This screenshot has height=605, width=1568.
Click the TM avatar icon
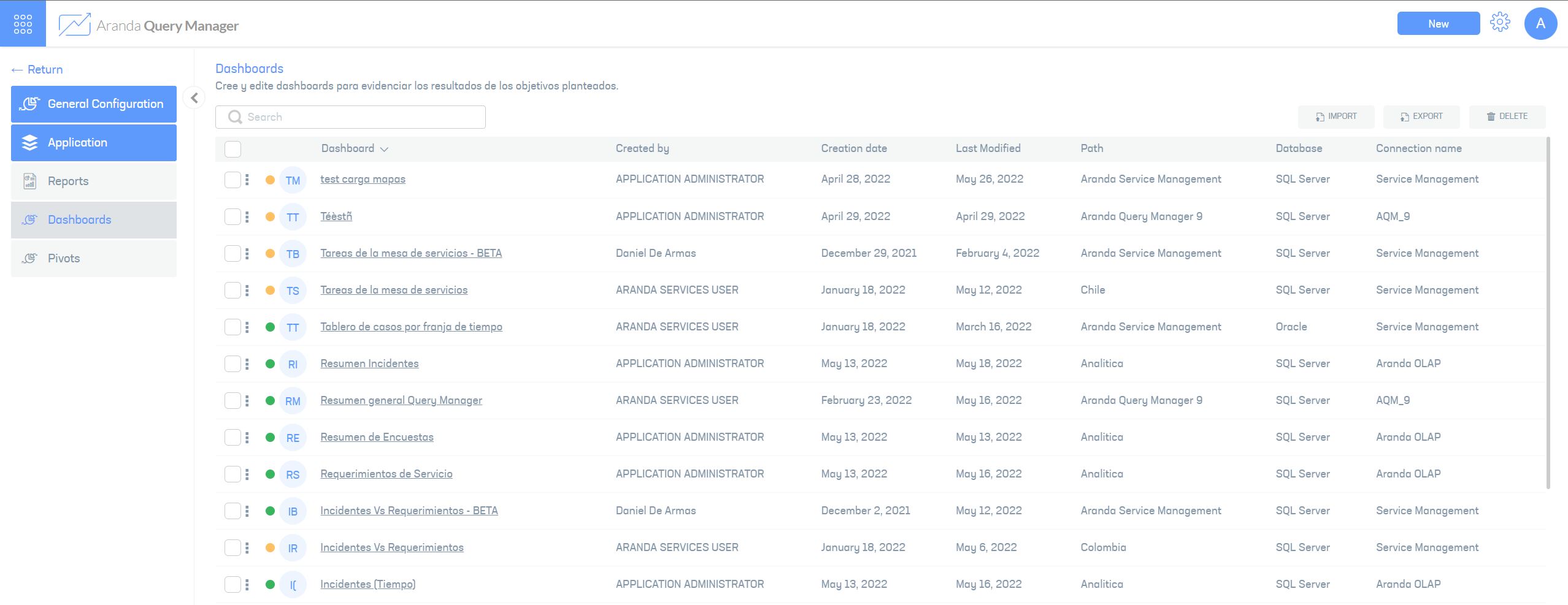pyautogui.click(x=293, y=180)
